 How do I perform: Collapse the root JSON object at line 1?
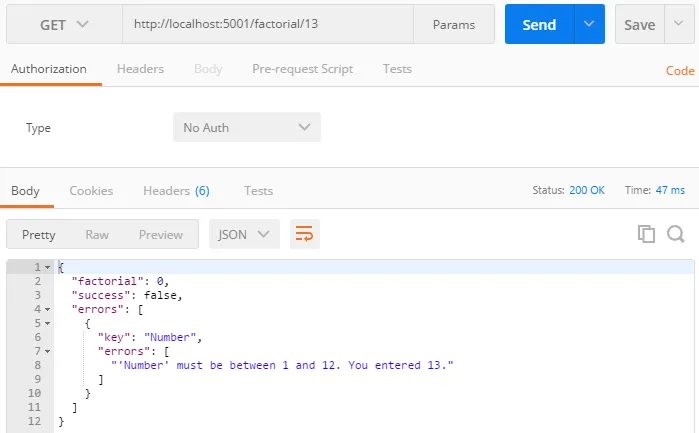coord(48,267)
